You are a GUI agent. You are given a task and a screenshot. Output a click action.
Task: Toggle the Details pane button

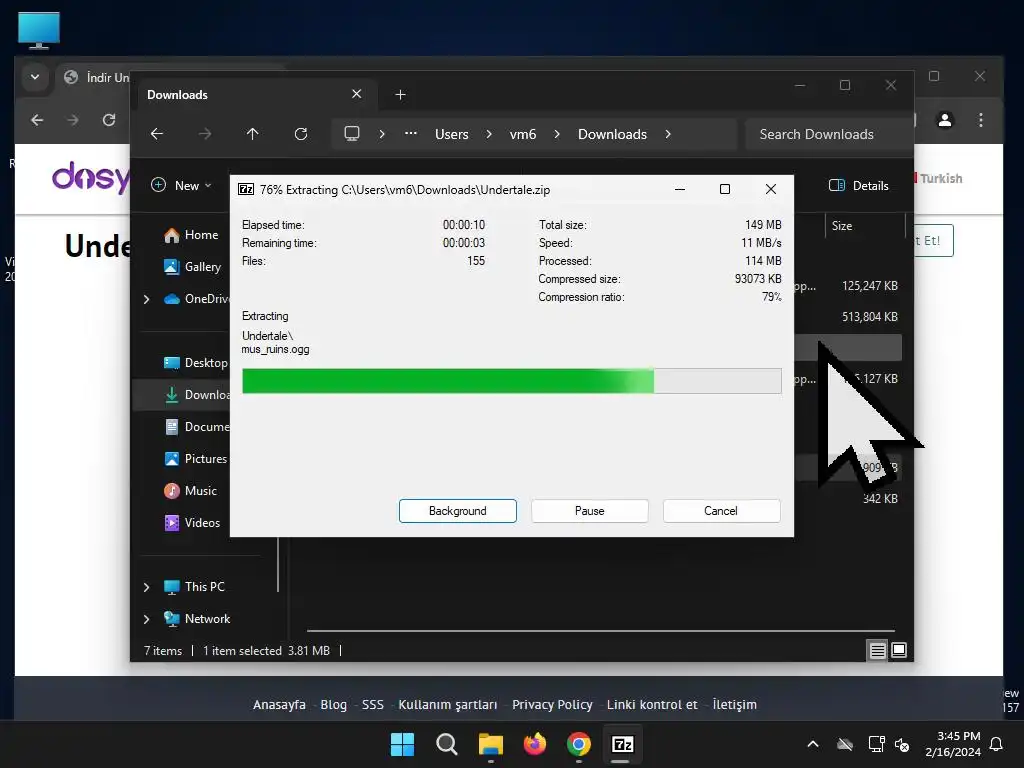click(858, 185)
